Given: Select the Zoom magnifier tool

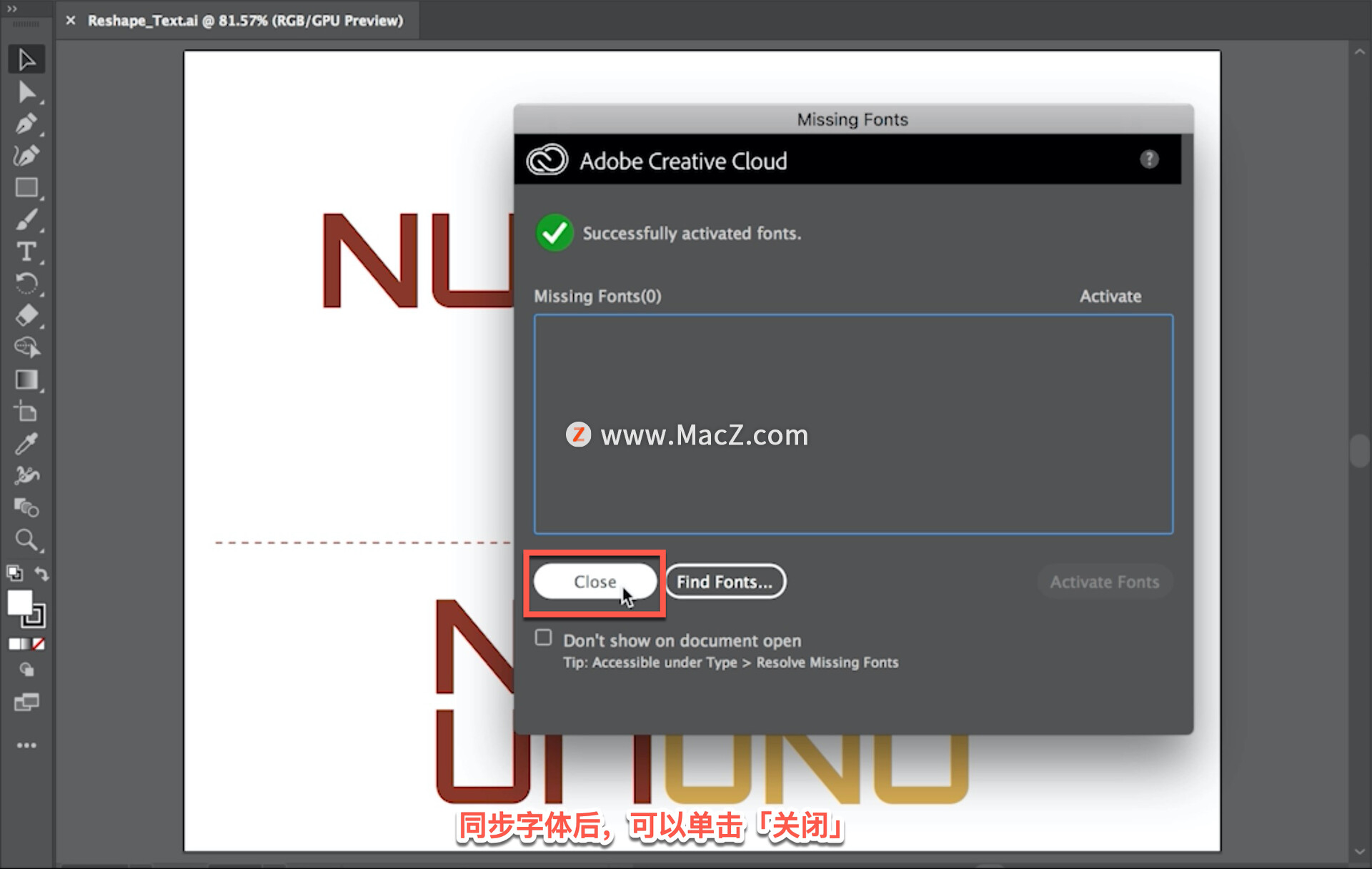Looking at the screenshot, I should tap(26, 540).
